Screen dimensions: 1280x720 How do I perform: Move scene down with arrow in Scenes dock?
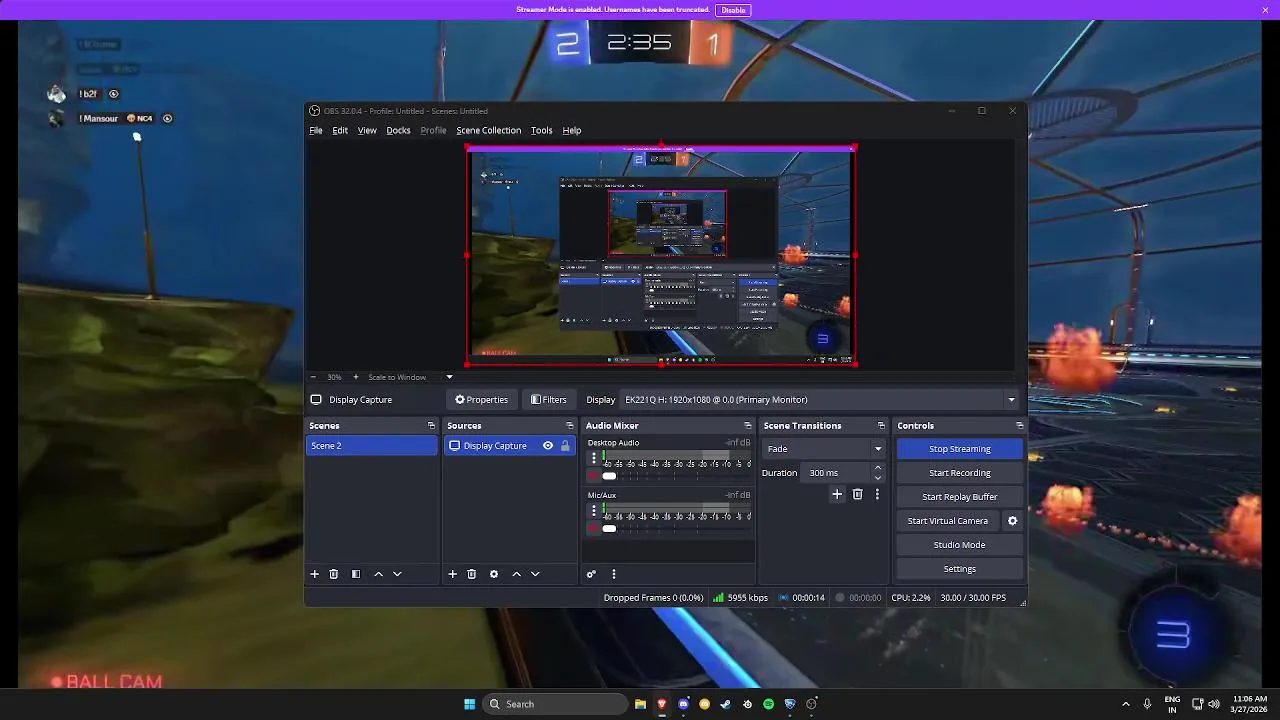pyautogui.click(x=397, y=574)
